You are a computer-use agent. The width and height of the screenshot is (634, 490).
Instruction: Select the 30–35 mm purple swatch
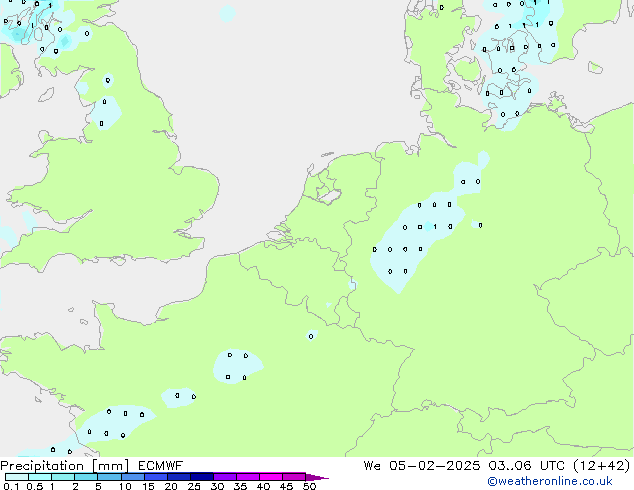[225, 477]
